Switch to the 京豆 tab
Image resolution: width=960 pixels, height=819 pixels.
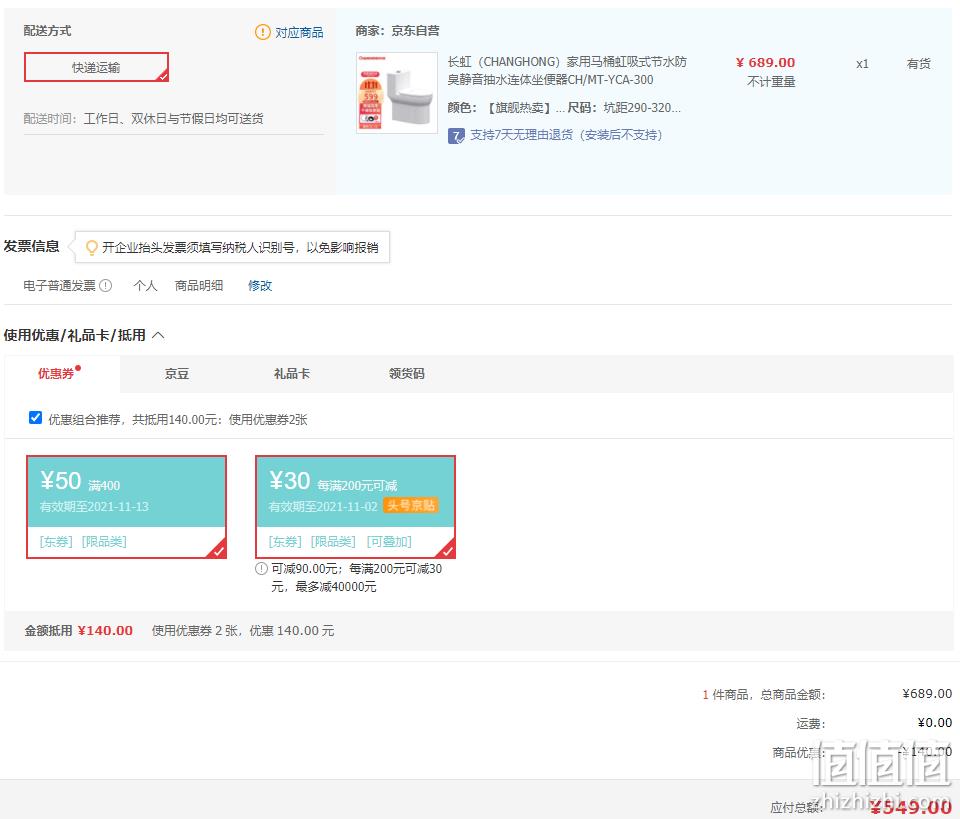(x=176, y=373)
